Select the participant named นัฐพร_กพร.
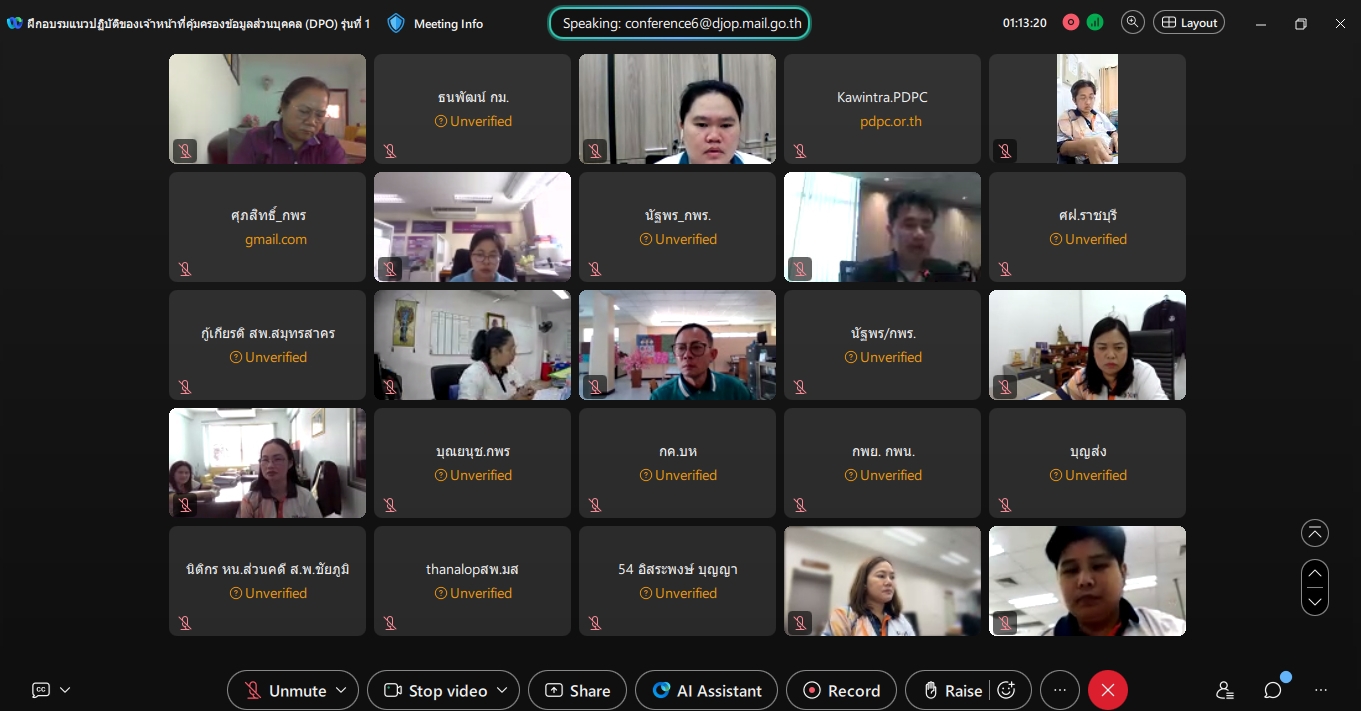This screenshot has width=1361, height=711. (678, 215)
